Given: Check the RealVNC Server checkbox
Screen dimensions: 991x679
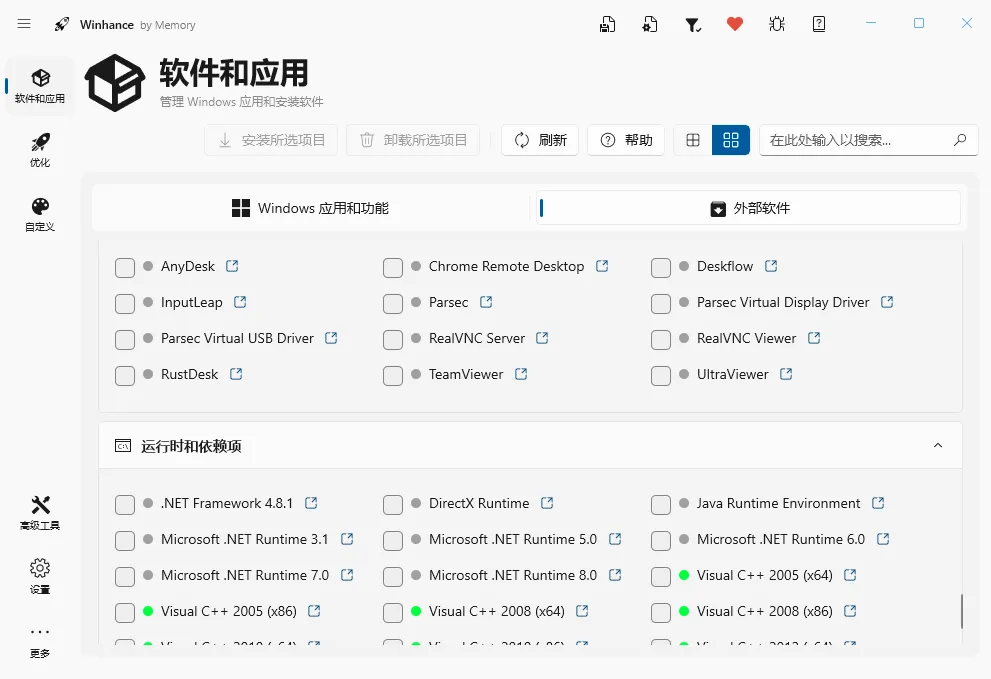Looking at the screenshot, I should pos(392,340).
